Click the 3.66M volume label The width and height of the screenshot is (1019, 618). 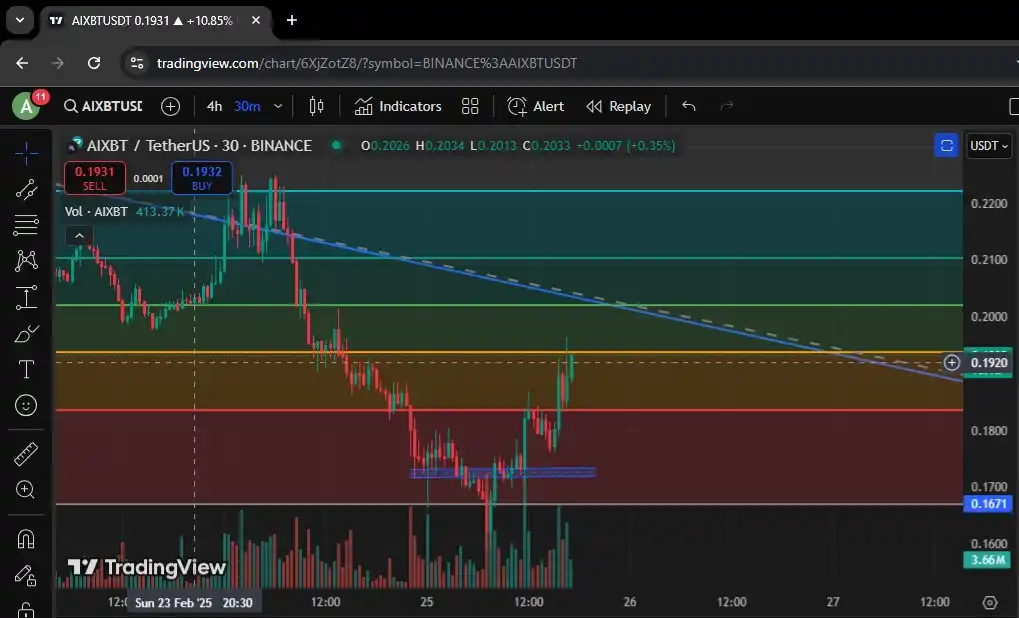point(988,560)
